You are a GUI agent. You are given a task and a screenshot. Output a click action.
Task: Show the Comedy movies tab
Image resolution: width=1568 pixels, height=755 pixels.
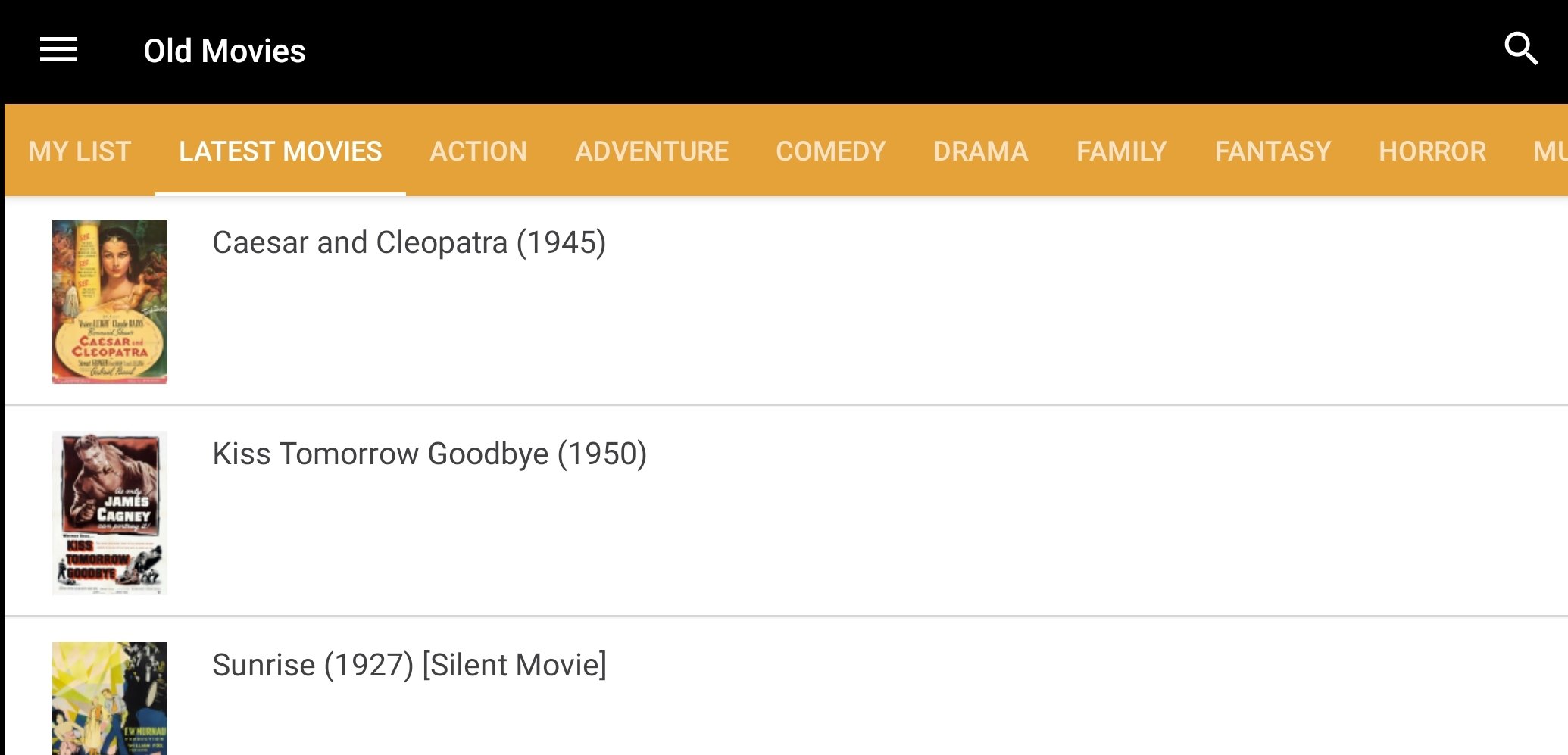[830, 151]
